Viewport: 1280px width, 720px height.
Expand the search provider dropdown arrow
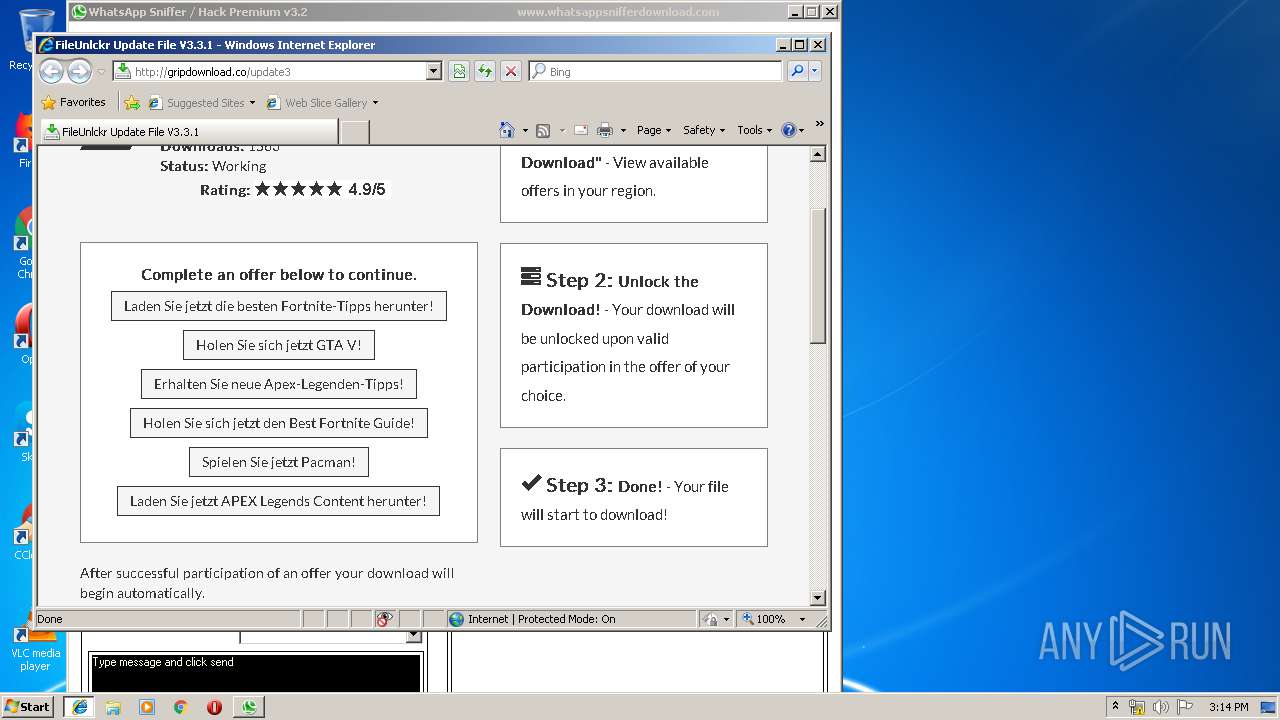click(x=815, y=71)
